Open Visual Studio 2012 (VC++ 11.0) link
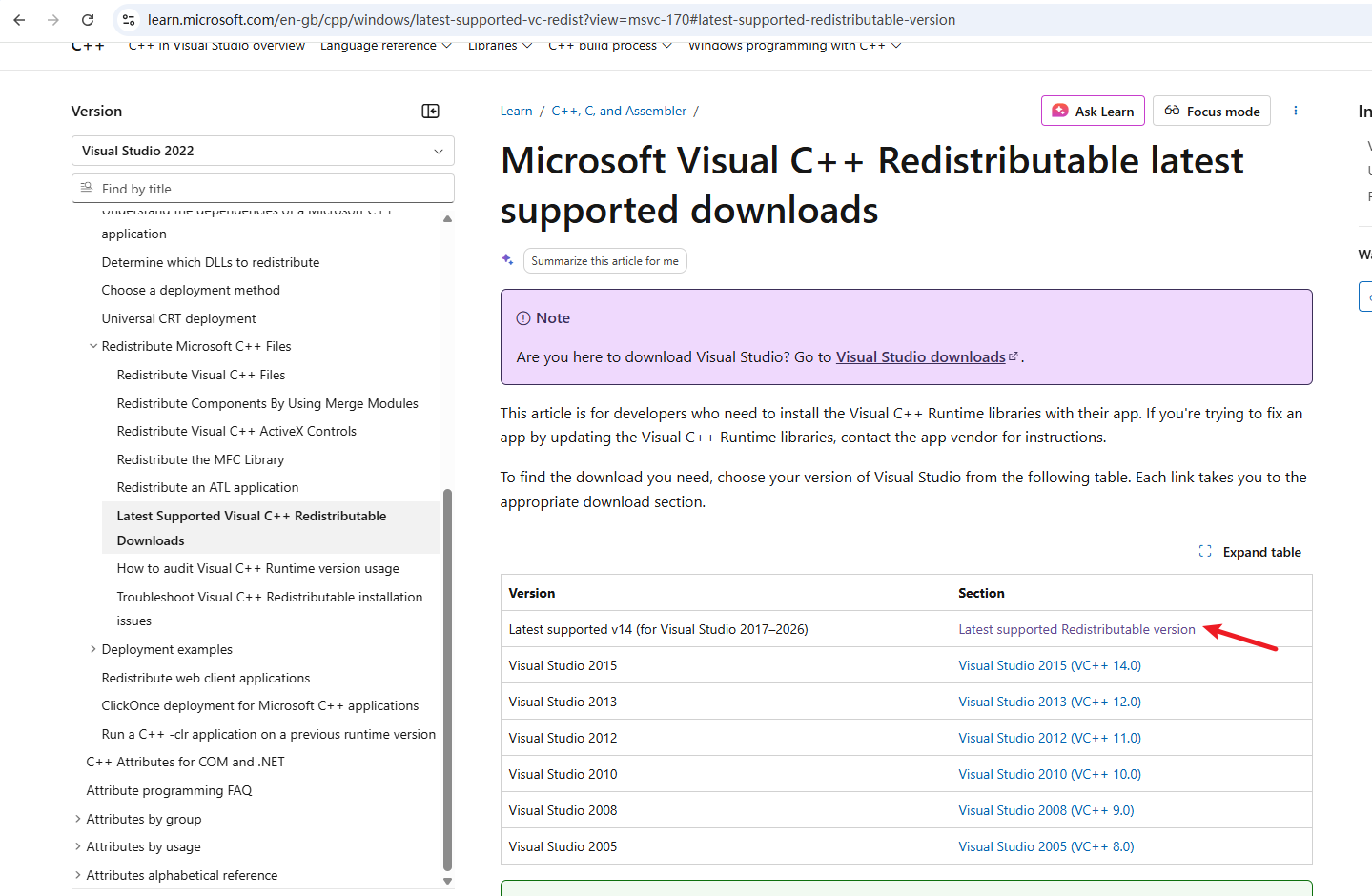1372x896 pixels. click(1050, 738)
